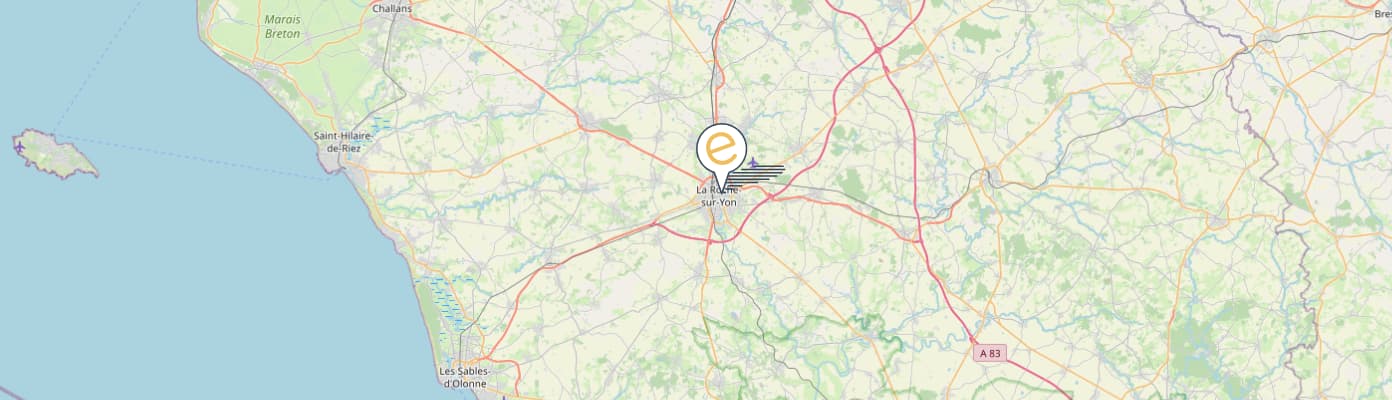The height and width of the screenshot is (400, 1392).
Task: Click the marsh symbols near Saint-Hilaire-de-Riez
Action: (x=380, y=124)
